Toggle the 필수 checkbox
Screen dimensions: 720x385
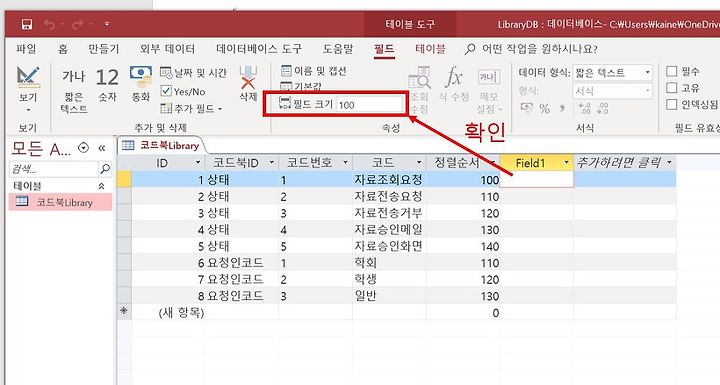(x=672, y=71)
